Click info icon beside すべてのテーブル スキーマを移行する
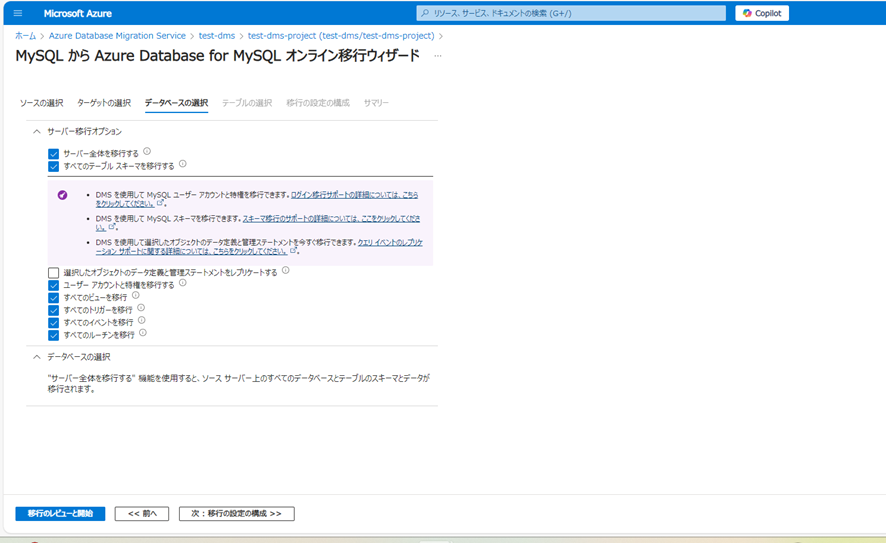886x543 pixels. click(x=183, y=165)
